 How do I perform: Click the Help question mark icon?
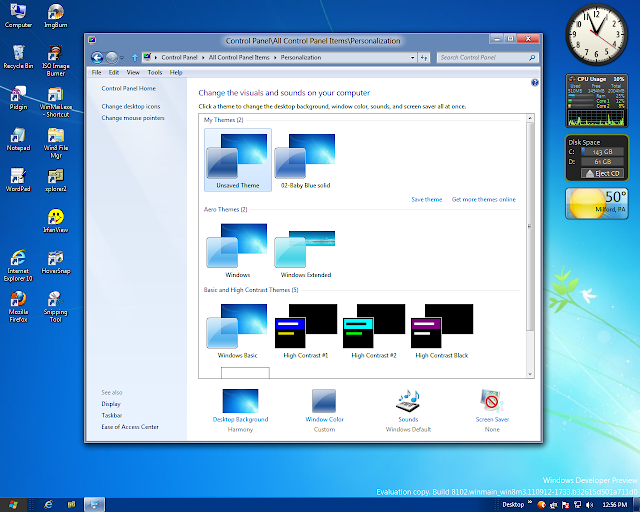click(x=535, y=82)
